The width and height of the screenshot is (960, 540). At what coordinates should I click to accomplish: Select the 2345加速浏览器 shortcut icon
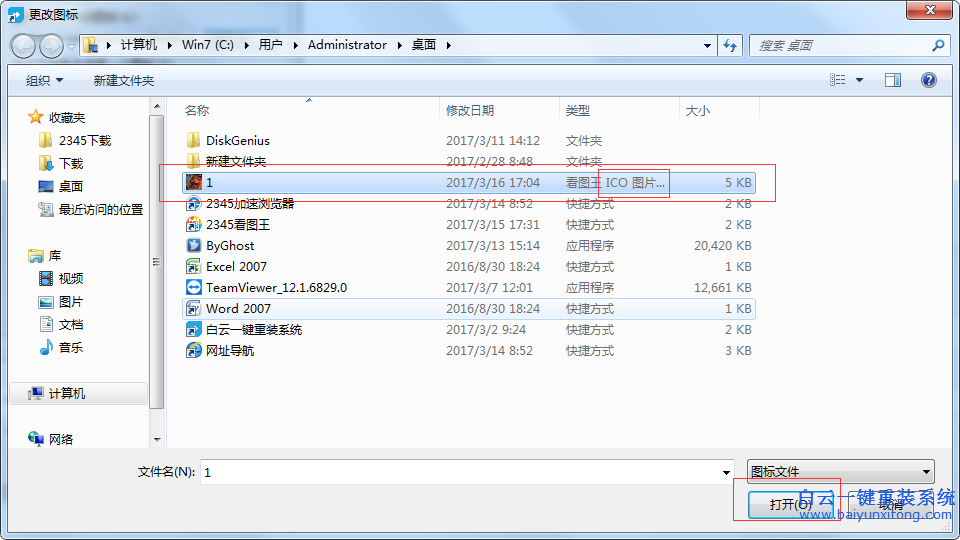click(193, 203)
